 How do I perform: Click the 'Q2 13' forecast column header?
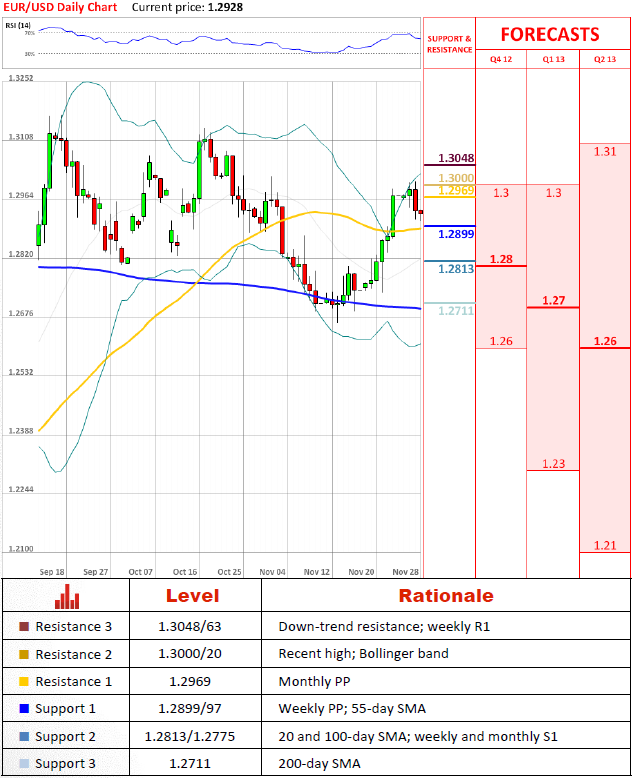tap(605, 59)
